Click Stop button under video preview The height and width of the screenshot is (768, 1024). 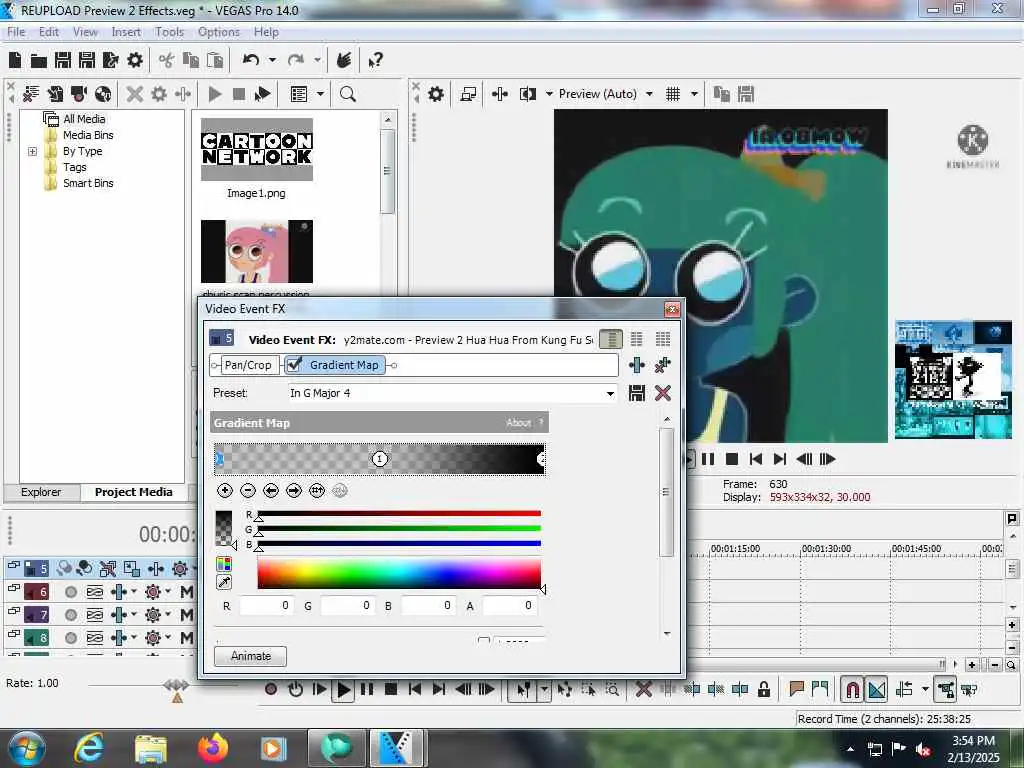pyautogui.click(x=731, y=460)
